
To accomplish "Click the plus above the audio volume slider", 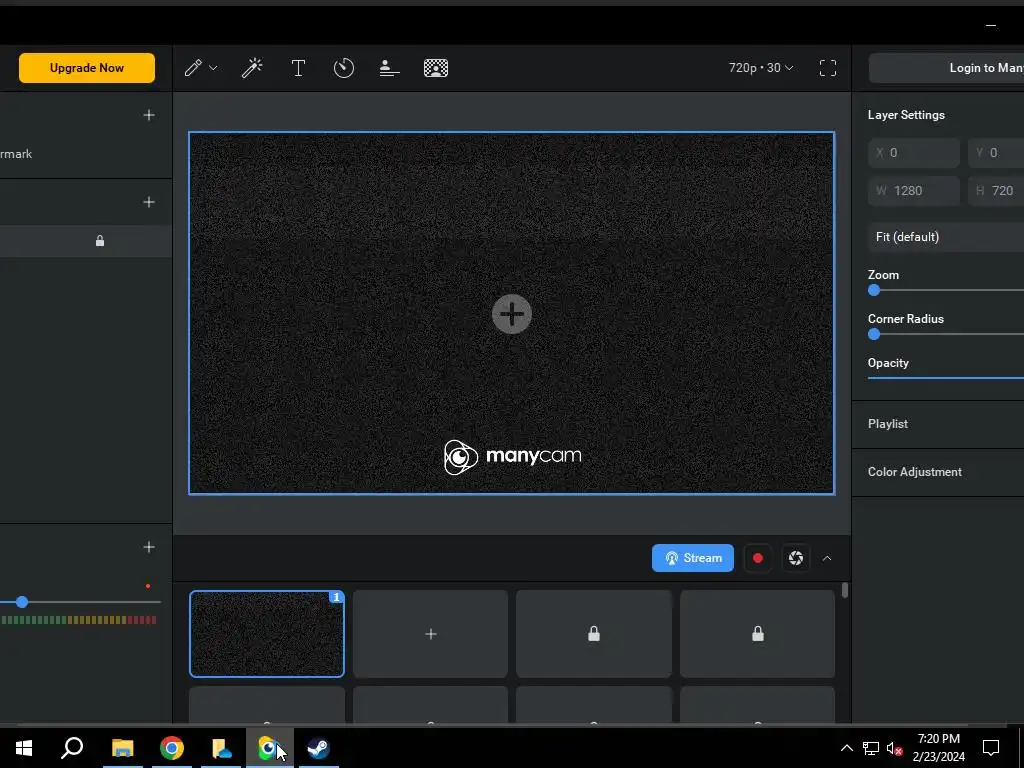I will click(x=149, y=547).
